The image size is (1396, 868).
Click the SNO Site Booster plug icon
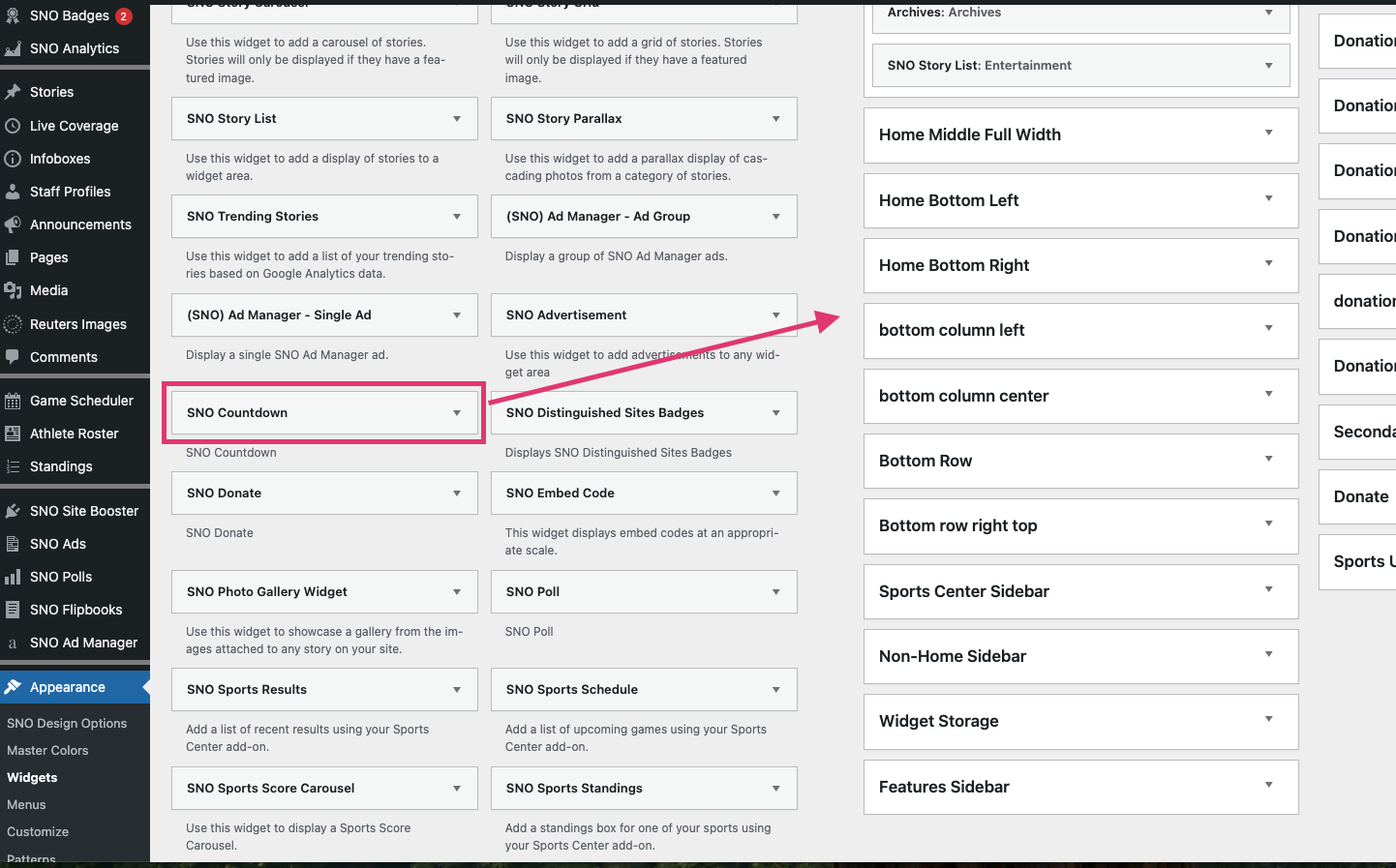pos(13,511)
